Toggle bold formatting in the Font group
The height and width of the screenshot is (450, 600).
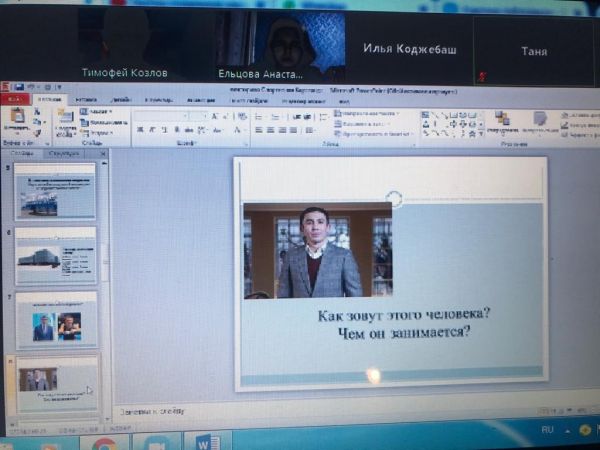[139, 130]
